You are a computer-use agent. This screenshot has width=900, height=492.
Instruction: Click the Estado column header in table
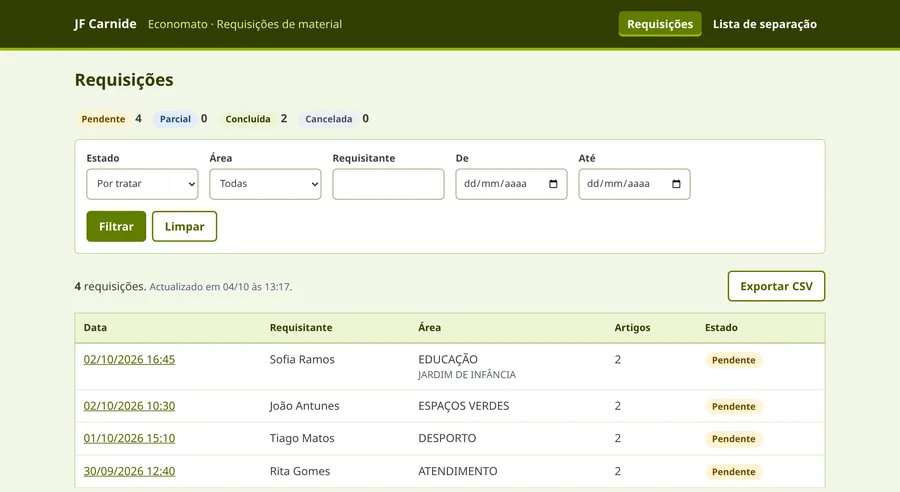click(721, 327)
